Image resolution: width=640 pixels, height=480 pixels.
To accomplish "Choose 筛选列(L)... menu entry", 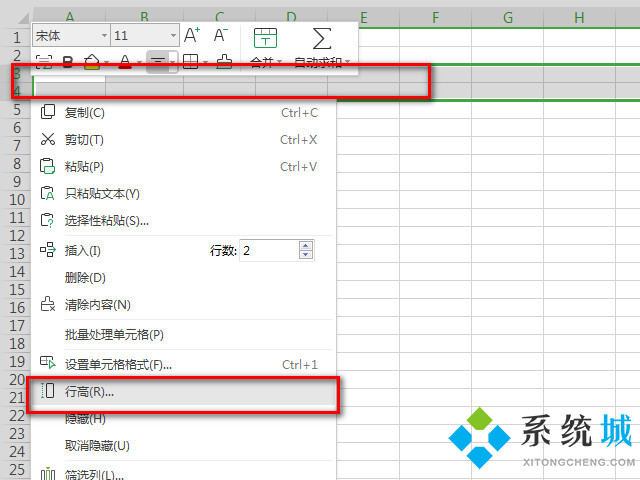I will tap(183, 475).
